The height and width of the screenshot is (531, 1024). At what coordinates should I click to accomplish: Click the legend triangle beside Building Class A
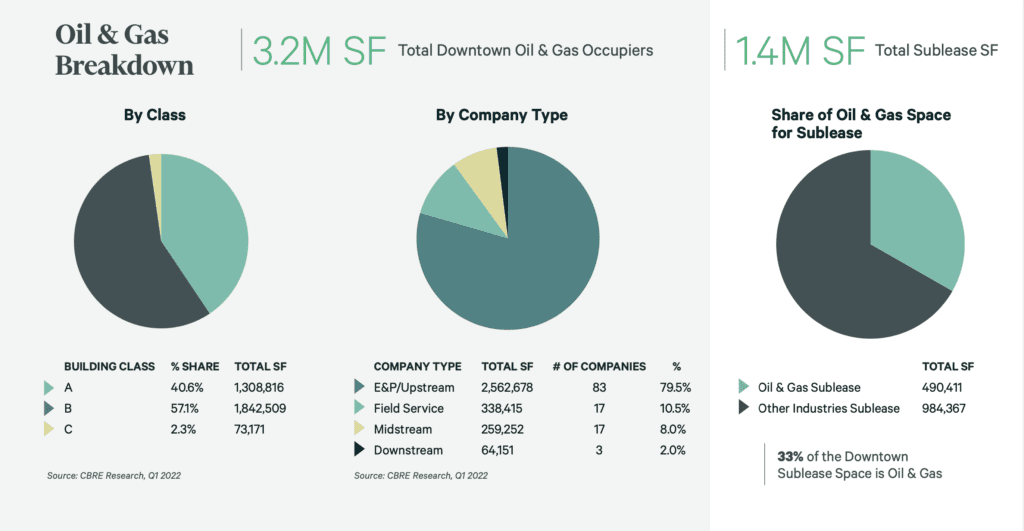[x=49, y=388]
